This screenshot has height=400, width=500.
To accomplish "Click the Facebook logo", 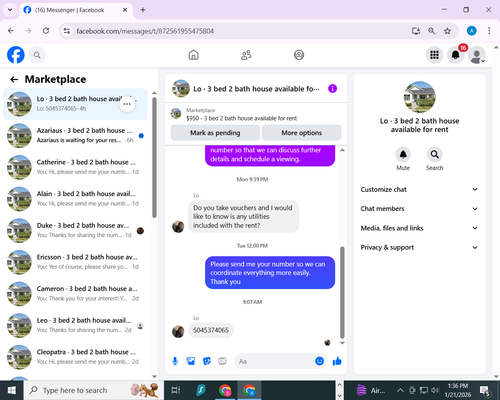I will tap(16, 55).
